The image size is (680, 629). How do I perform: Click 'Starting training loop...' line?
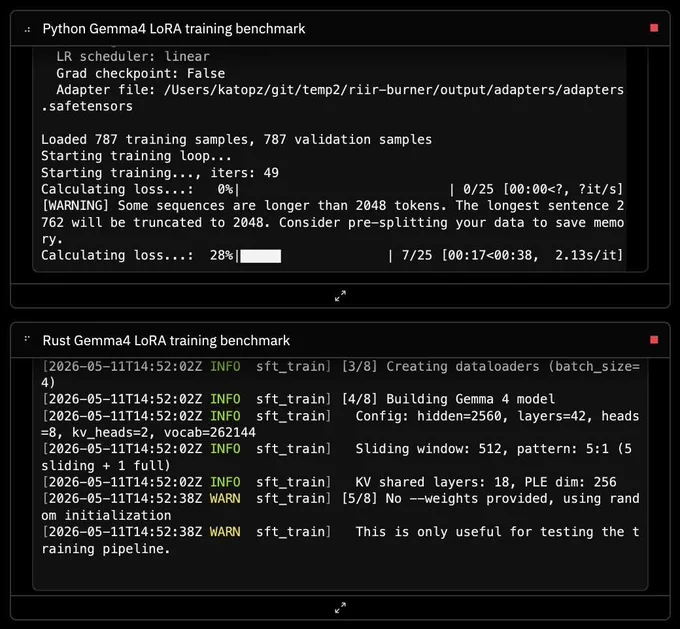[136, 156]
